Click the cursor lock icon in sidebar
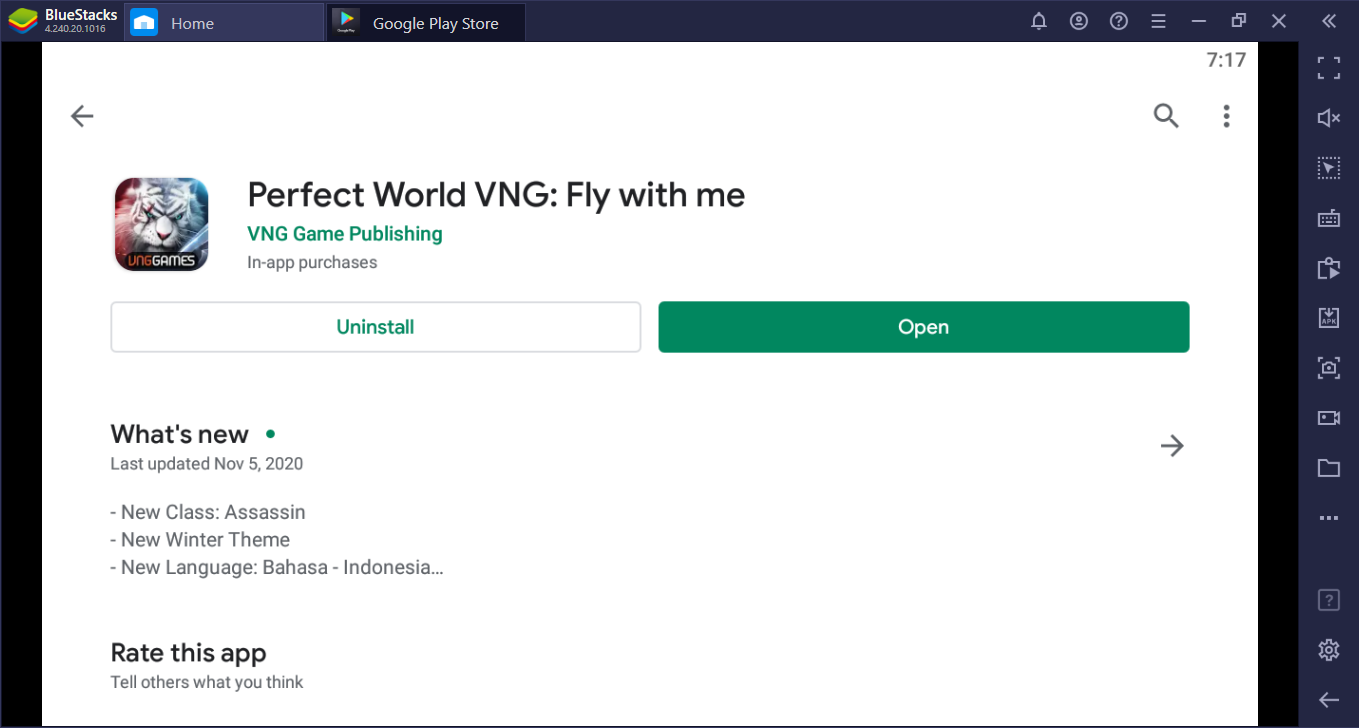The image size is (1359, 728). point(1328,168)
